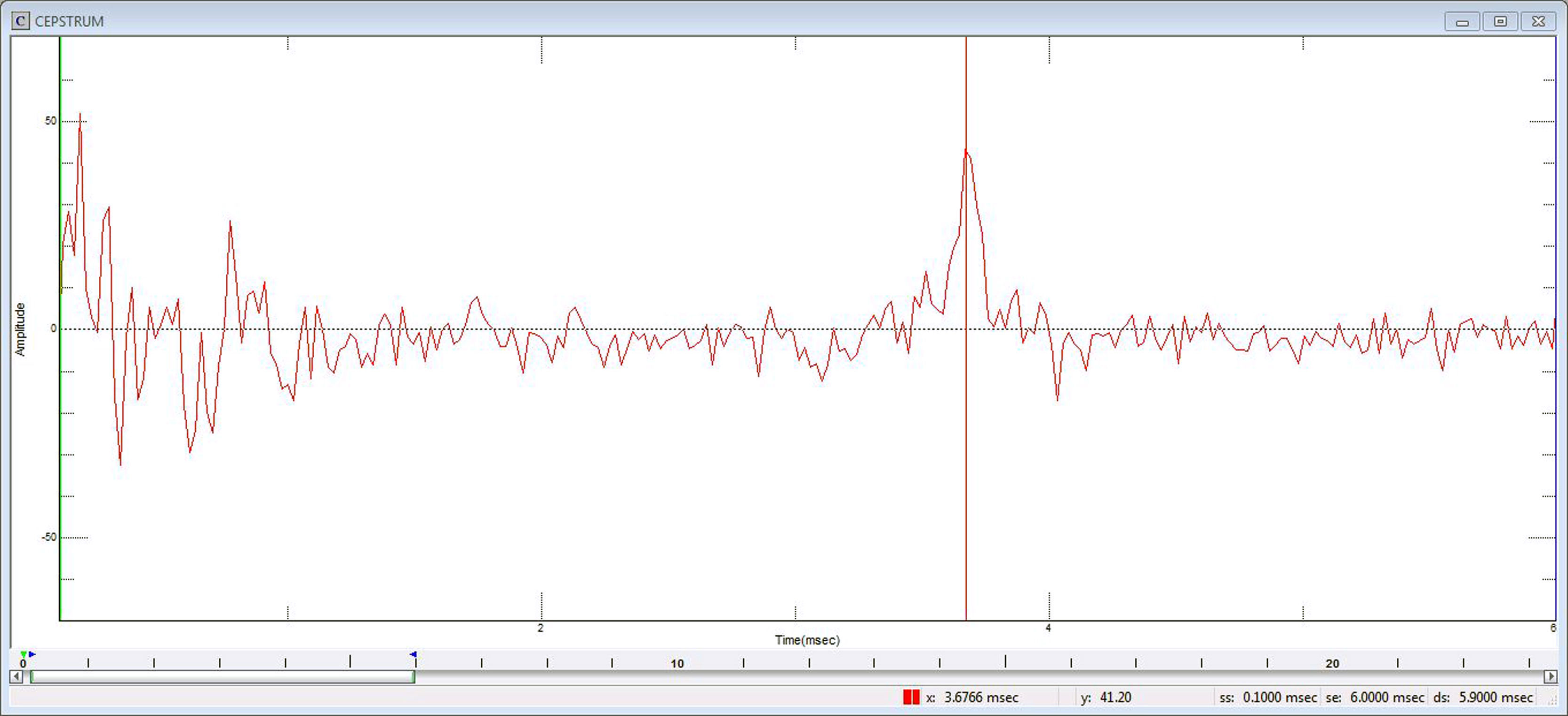Maximize the CEPSTRUM window
Image resolution: width=1568 pixels, height=716 pixels.
point(1500,22)
